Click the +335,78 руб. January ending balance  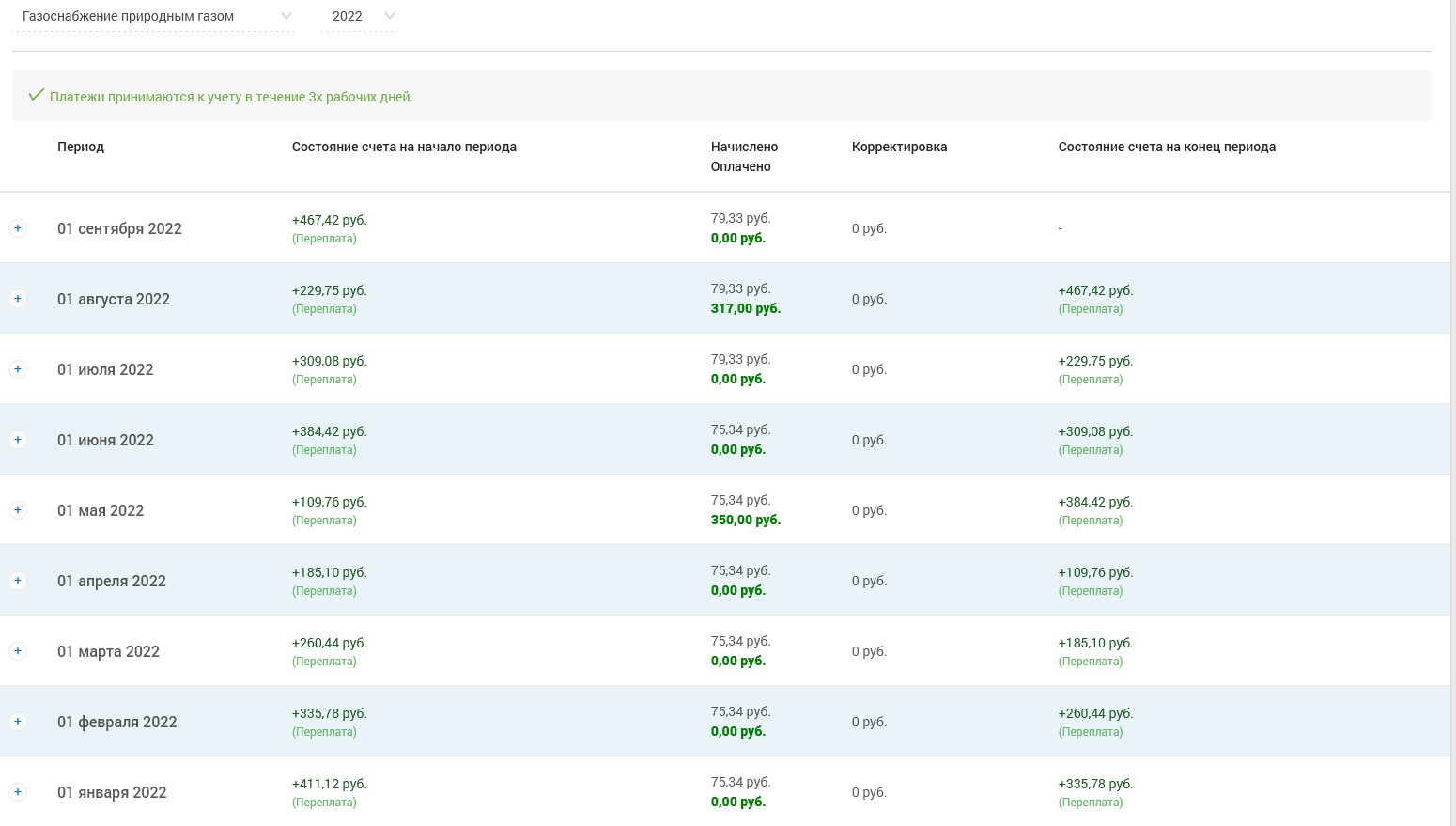click(x=1096, y=784)
